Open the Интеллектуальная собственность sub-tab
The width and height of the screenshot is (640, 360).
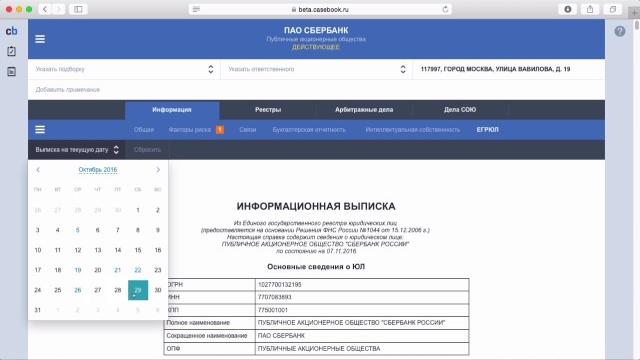(413, 129)
